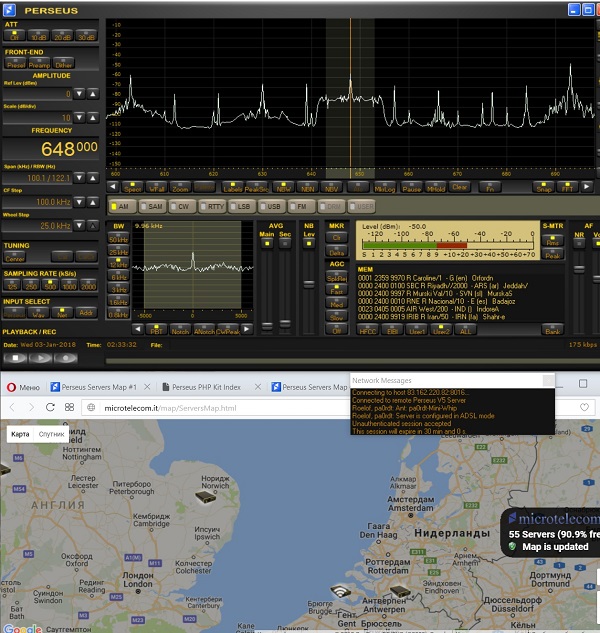Decrease CF Step with down arrow
Image resolution: width=600 pixels, height=633 pixels.
pos(80,202)
